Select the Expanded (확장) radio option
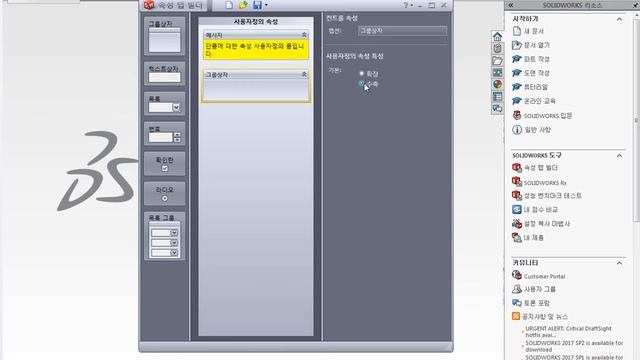Image resolution: width=640 pixels, height=360 pixels. pyautogui.click(x=361, y=73)
